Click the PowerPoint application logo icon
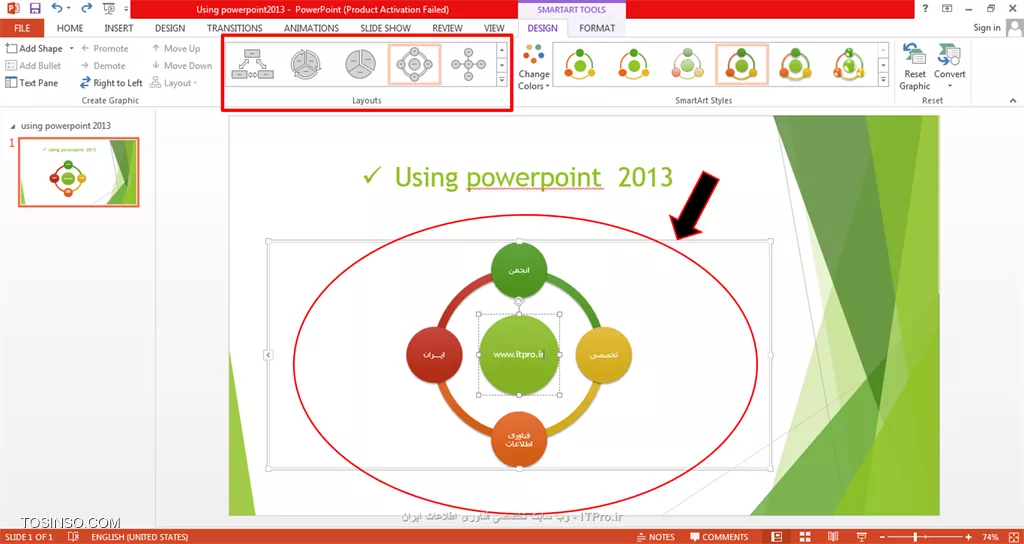Viewport: 1024px width, 544px height. (x=12, y=8)
